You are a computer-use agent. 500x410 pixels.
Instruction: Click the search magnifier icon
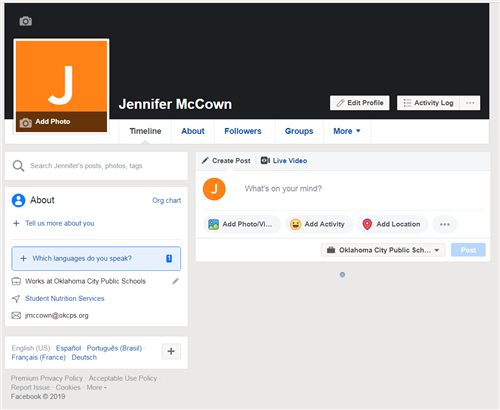(x=18, y=166)
